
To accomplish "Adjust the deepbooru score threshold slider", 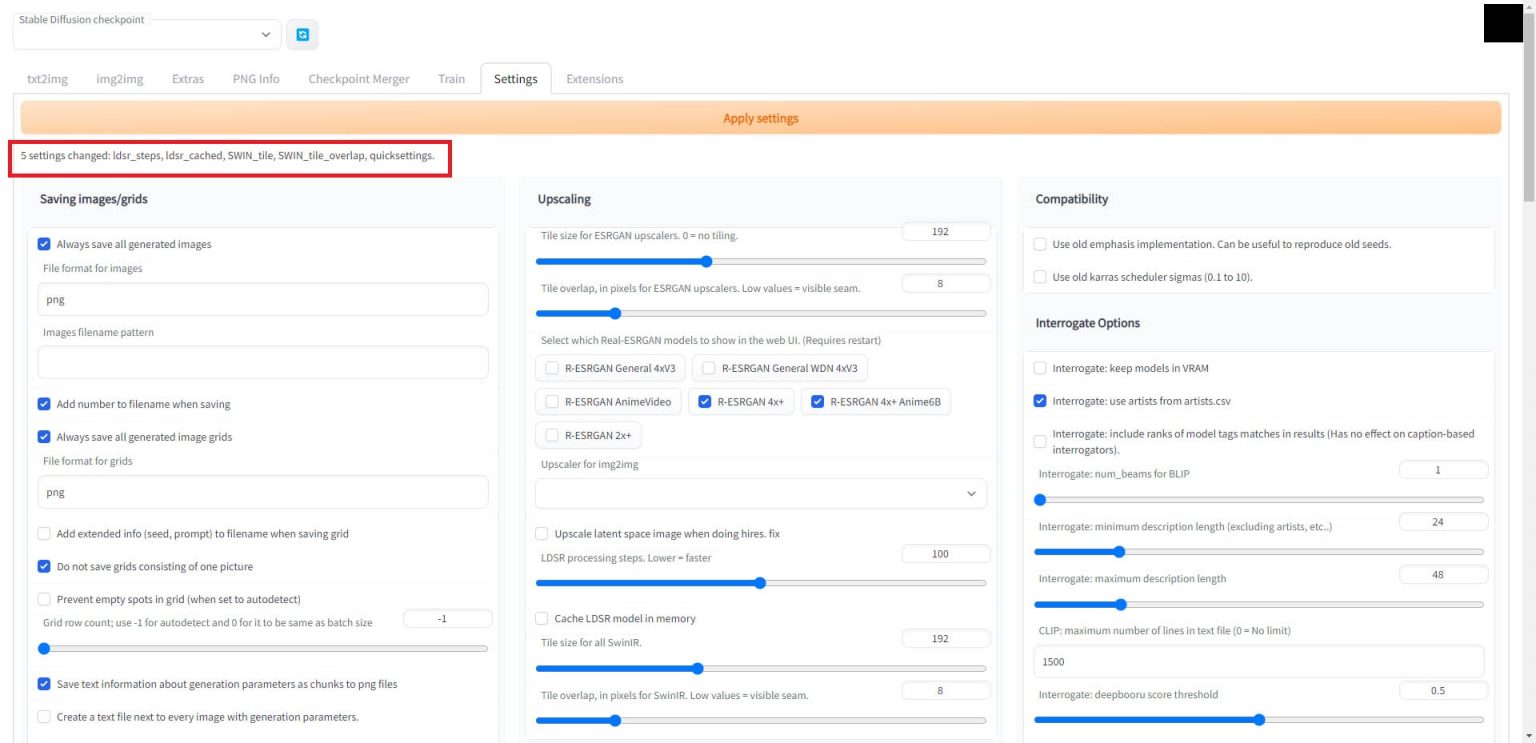I will pos(1258,719).
